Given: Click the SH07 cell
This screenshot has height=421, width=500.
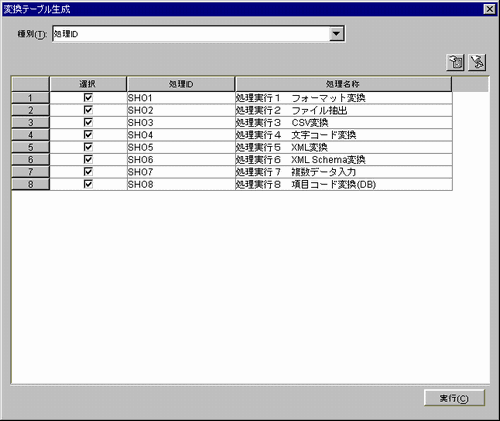Looking at the screenshot, I should pos(181,172).
